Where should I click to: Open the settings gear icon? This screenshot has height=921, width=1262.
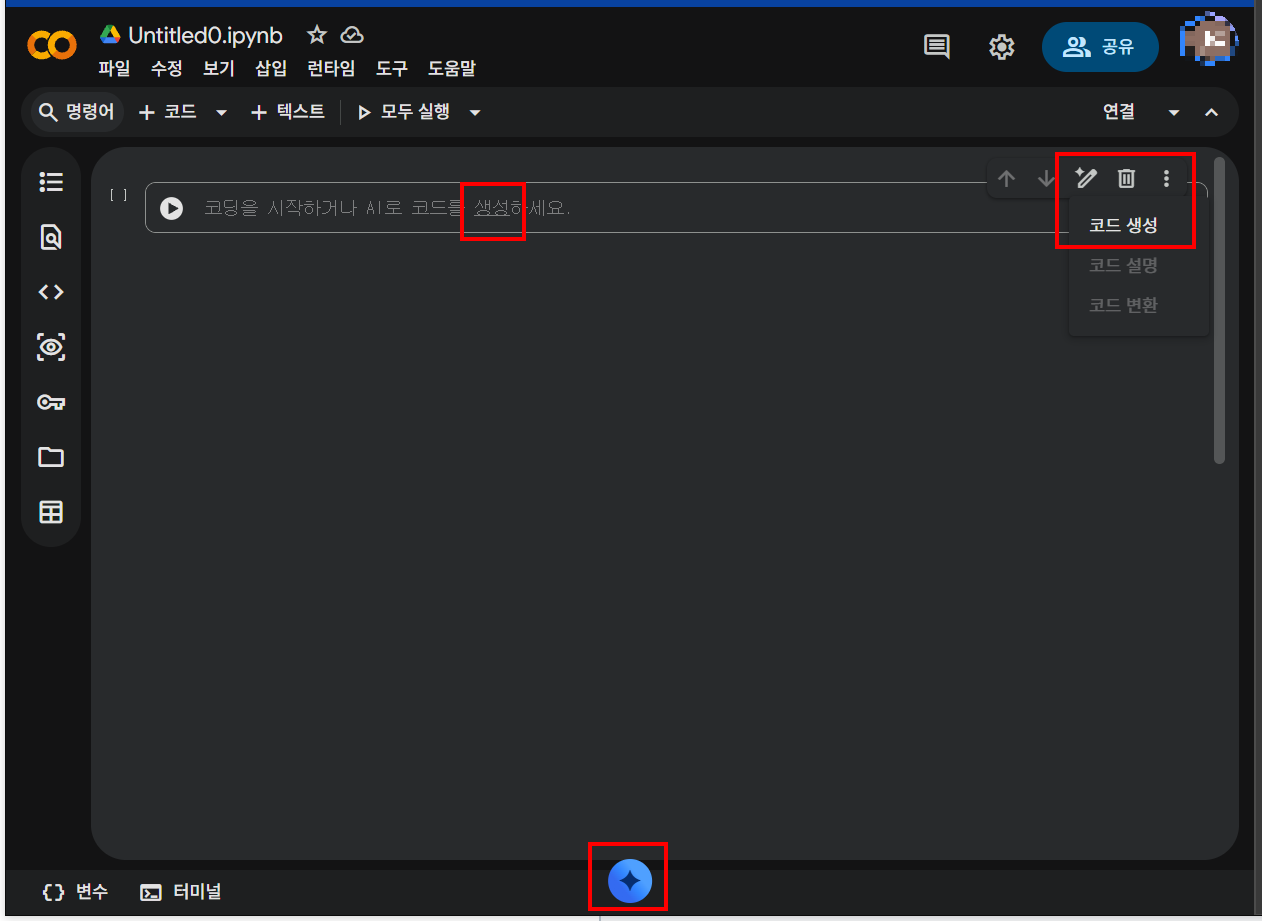tap(1001, 47)
